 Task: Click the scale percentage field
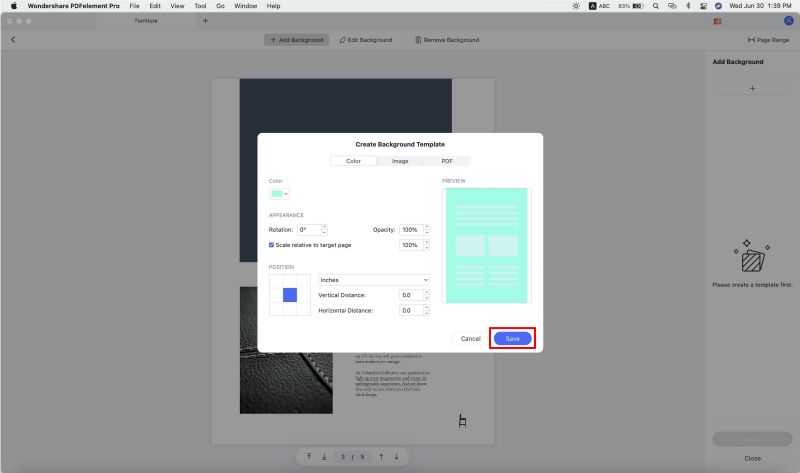411,245
